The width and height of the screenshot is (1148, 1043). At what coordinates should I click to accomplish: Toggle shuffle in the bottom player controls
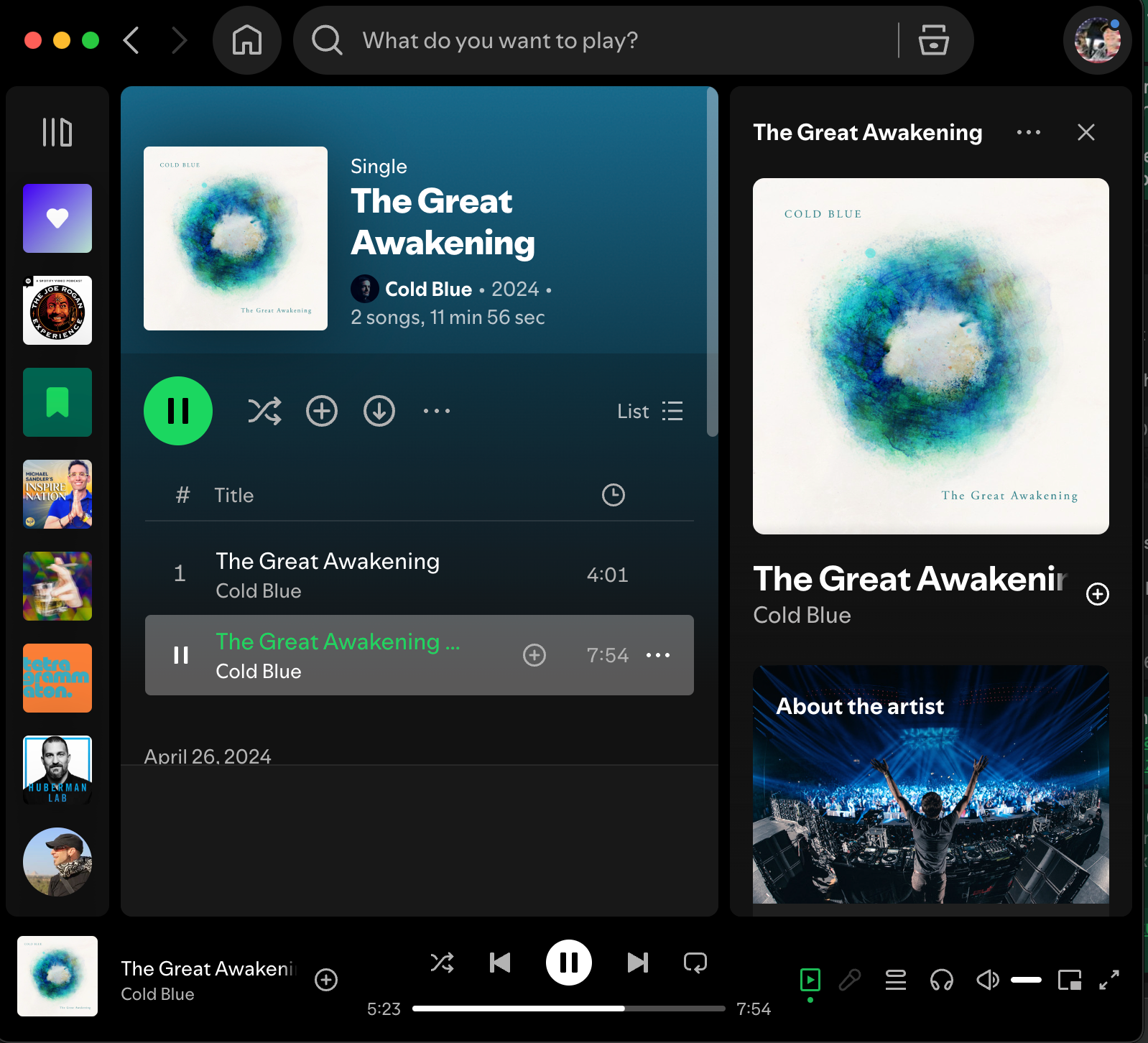(443, 963)
